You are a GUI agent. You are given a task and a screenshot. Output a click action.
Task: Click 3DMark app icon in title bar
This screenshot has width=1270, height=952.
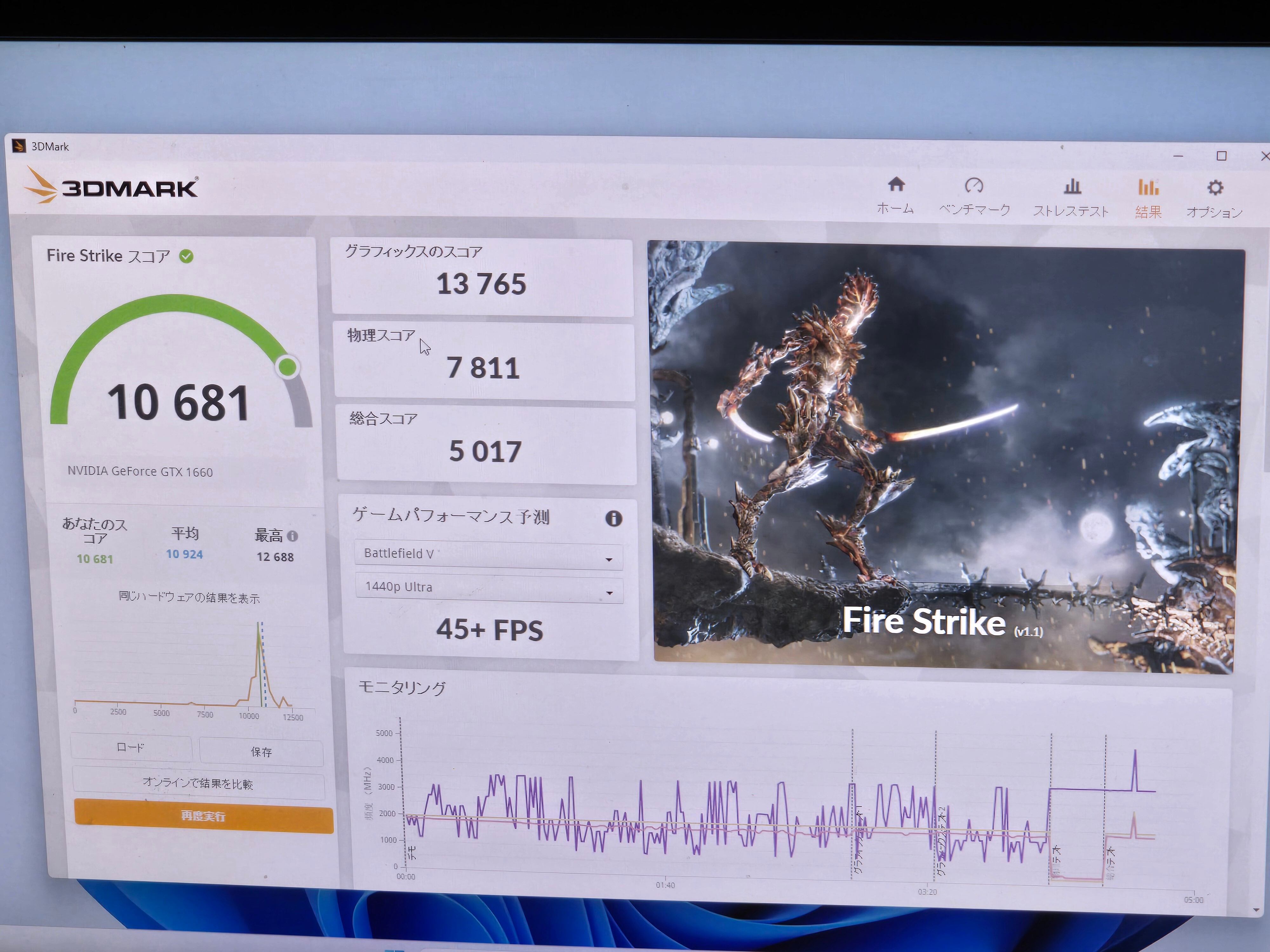[x=19, y=146]
